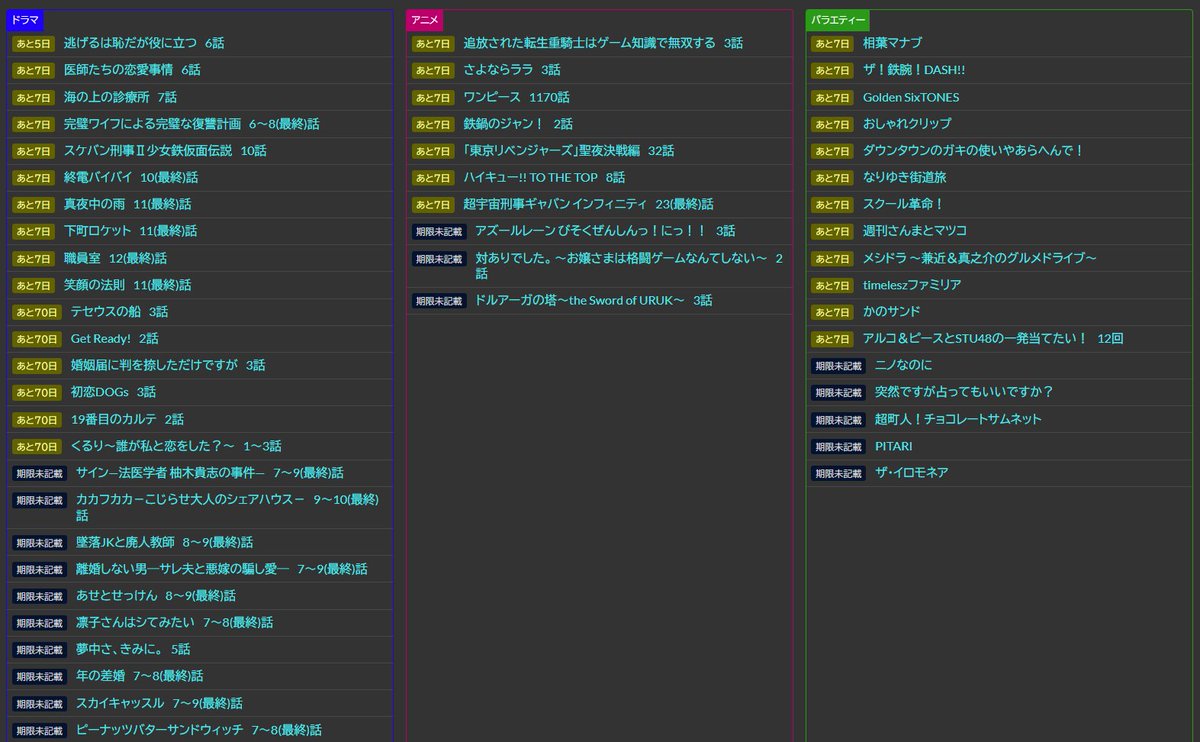This screenshot has height=742, width=1200.
Task: Open ニノなのに link
Action: pos(903,365)
